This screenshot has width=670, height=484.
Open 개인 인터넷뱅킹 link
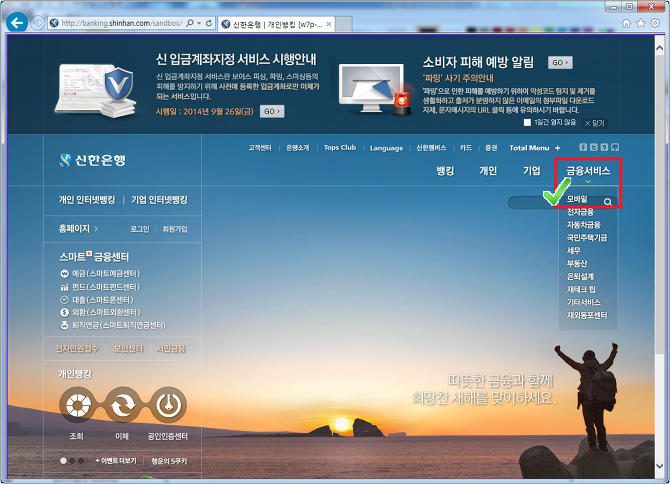[x=87, y=200]
